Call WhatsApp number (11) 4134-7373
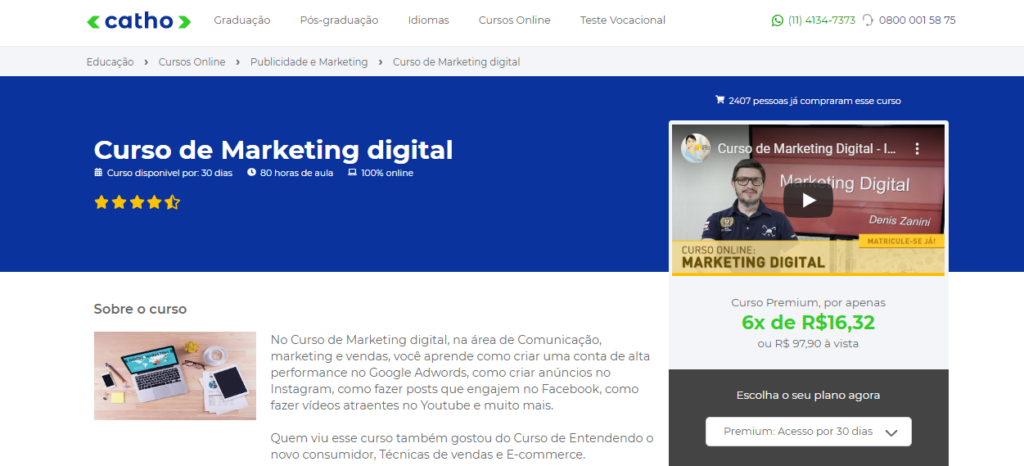This screenshot has width=1024, height=466. coord(822,20)
